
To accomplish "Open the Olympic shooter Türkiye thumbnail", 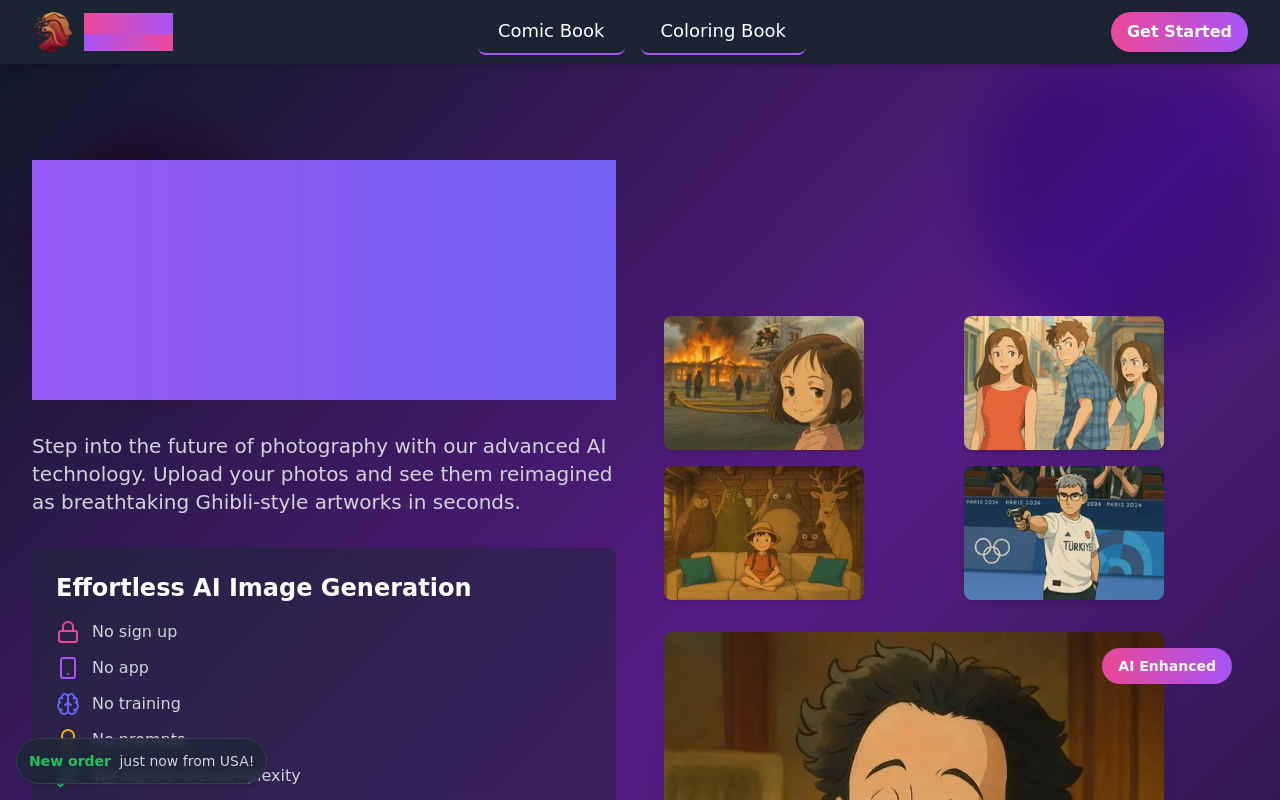I will pos(1064,533).
